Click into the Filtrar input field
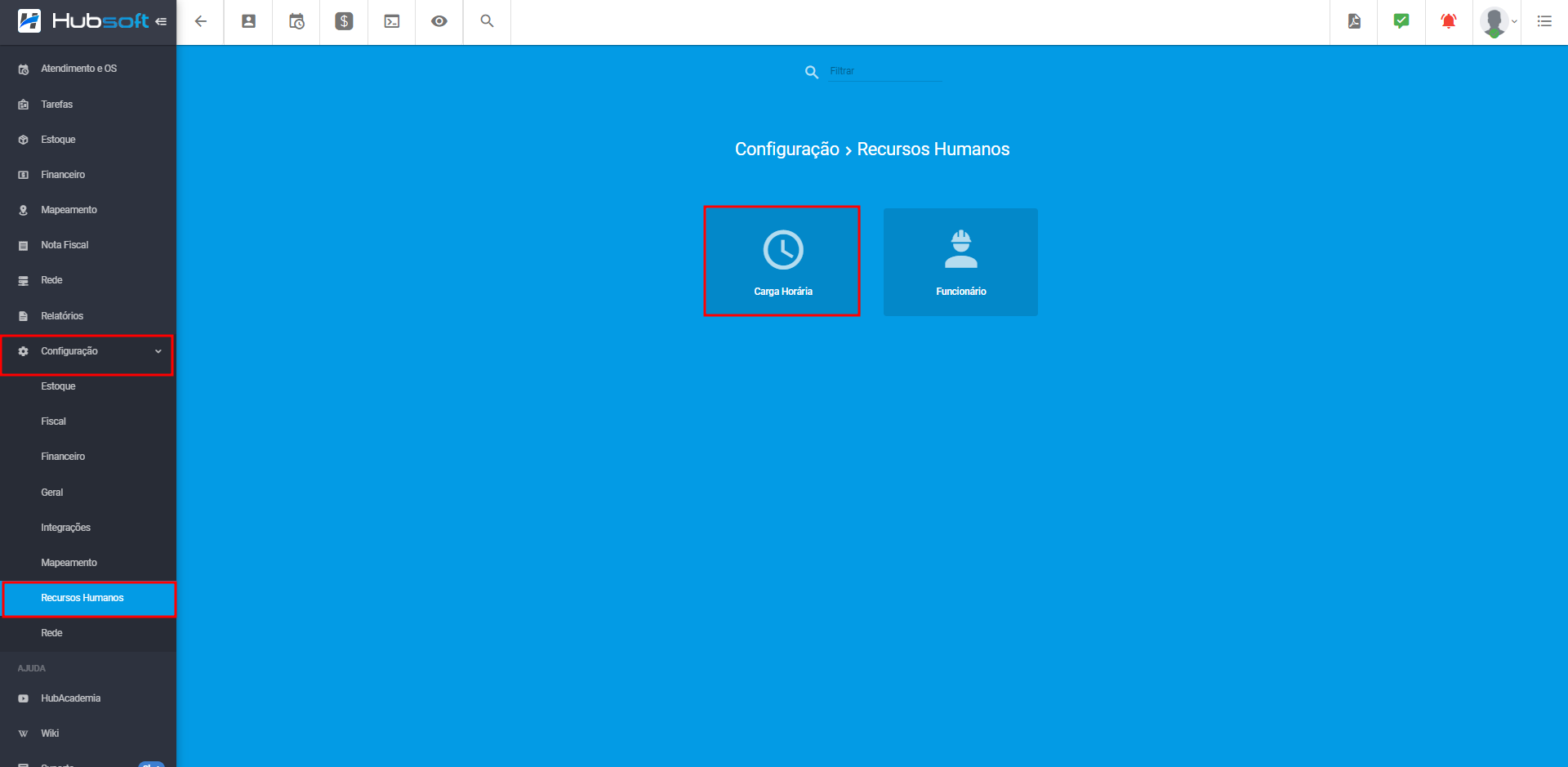This screenshot has width=1568, height=767. click(x=885, y=71)
